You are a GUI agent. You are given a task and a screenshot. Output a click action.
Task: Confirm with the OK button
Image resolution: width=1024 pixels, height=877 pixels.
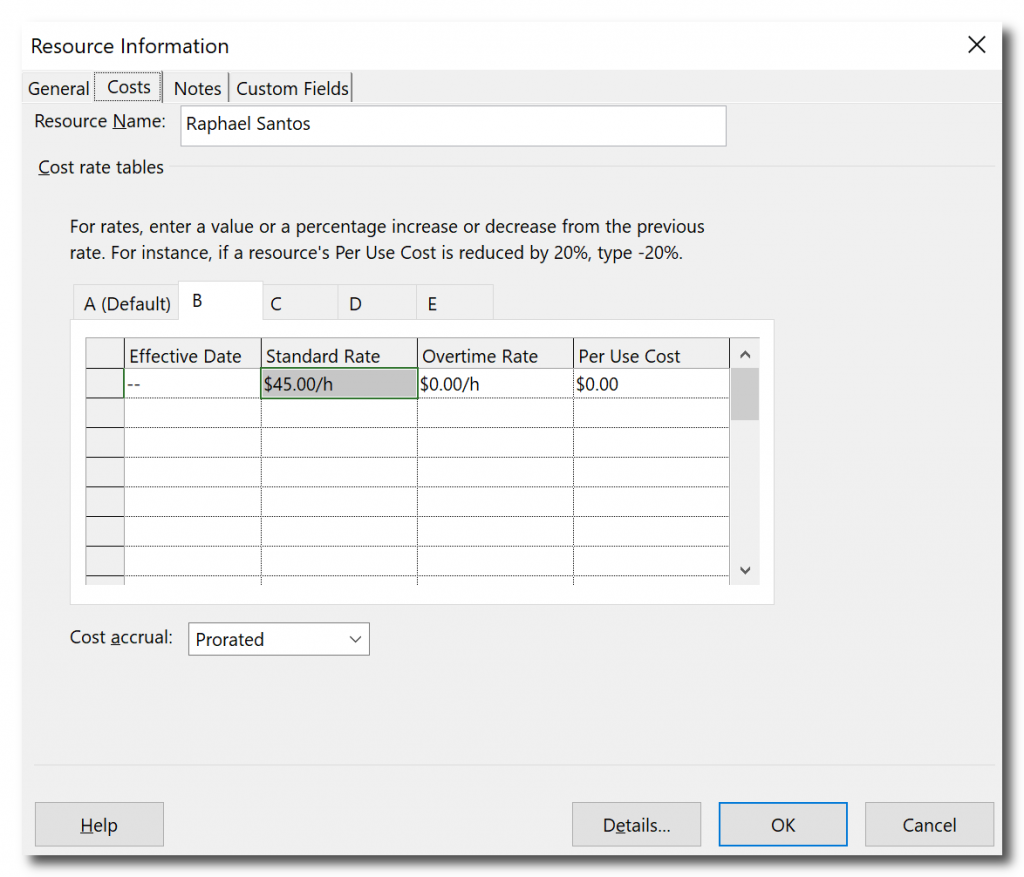(783, 825)
